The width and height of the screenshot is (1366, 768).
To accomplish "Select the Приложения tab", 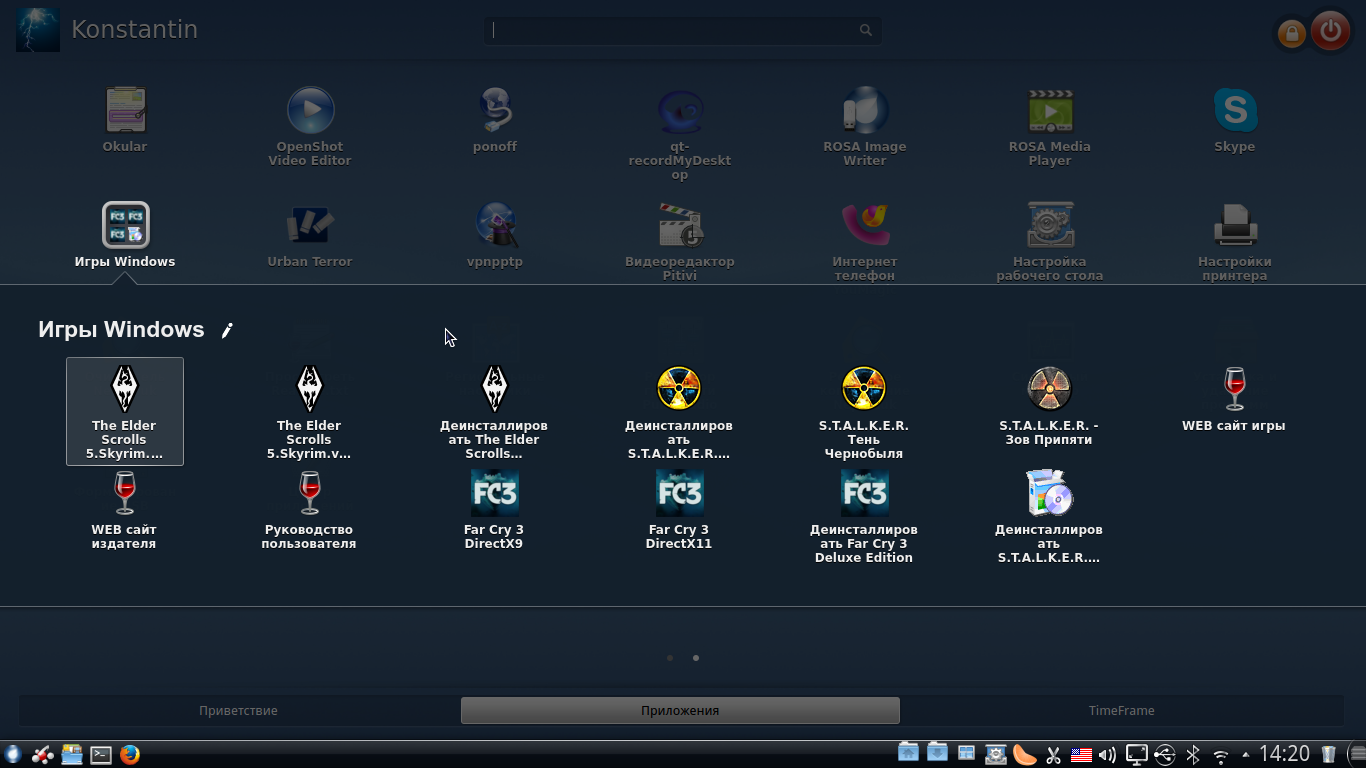I will pos(680,711).
